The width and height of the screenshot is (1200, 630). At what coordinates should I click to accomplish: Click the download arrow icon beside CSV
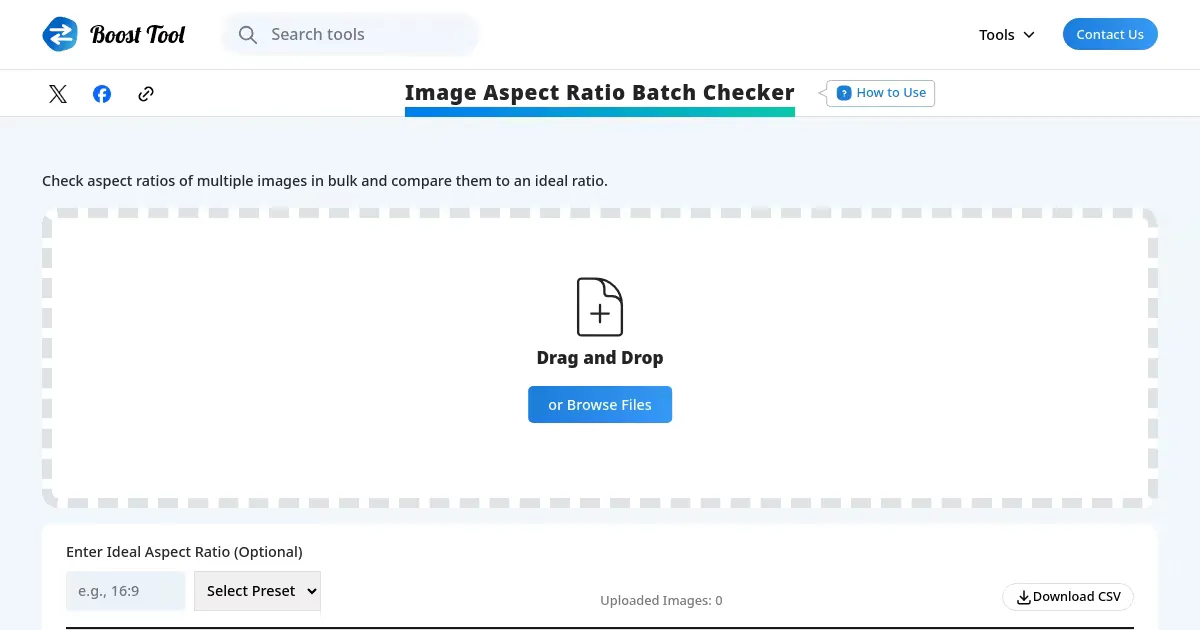point(1023,597)
